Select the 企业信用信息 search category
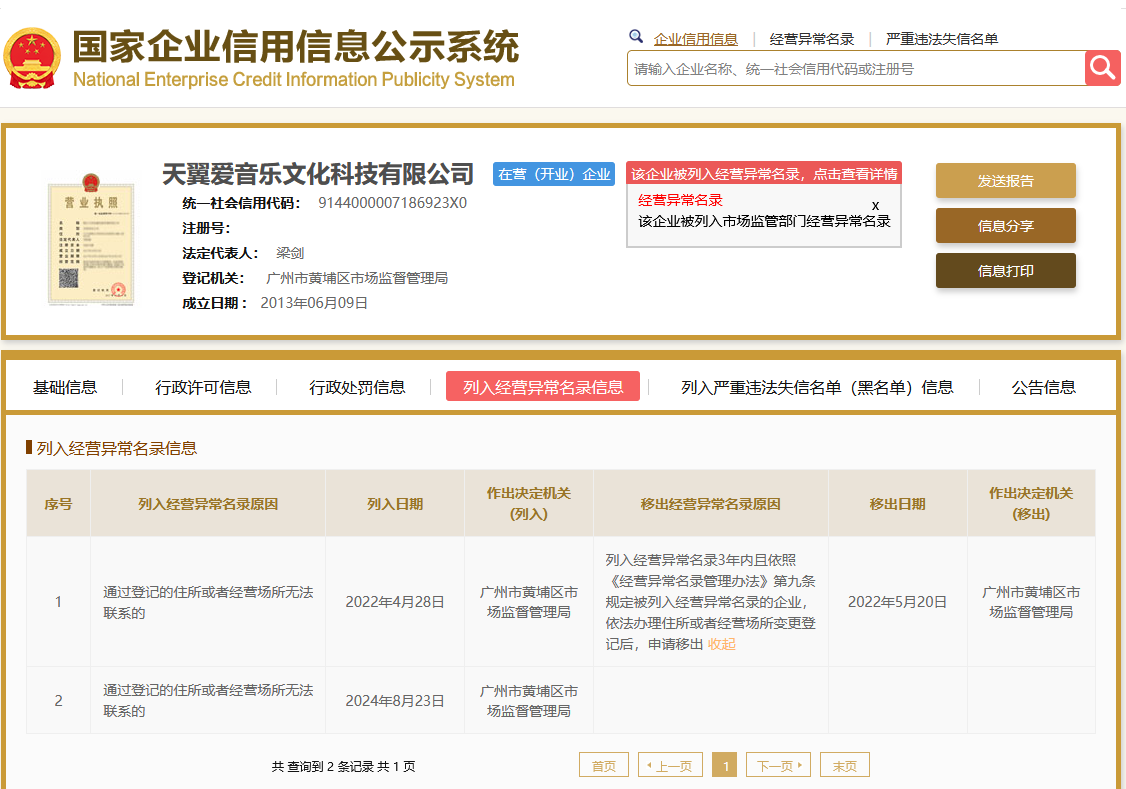Viewport: 1126px width, 789px height. click(x=695, y=39)
